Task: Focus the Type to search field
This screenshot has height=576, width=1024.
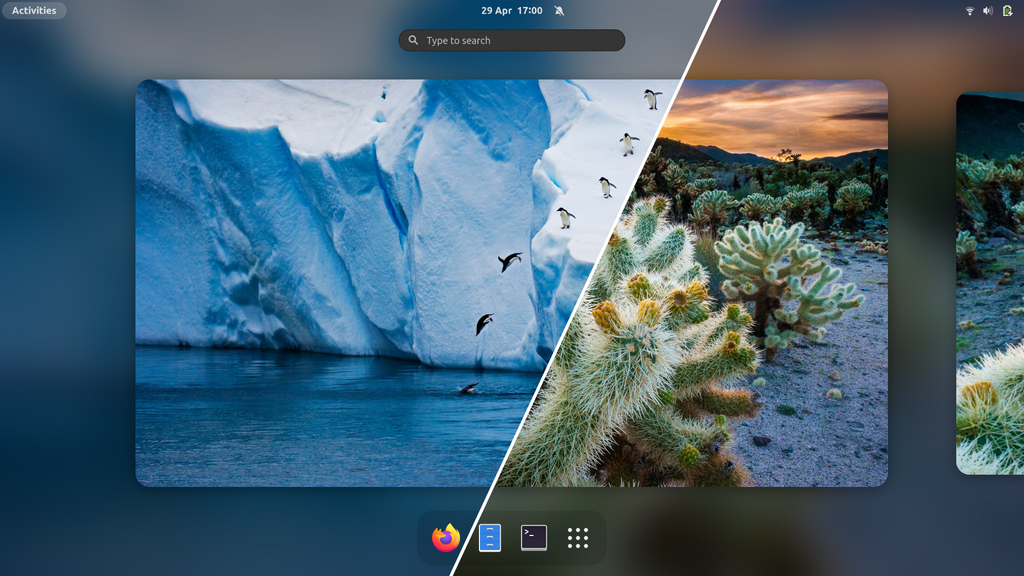Action: tap(520, 41)
